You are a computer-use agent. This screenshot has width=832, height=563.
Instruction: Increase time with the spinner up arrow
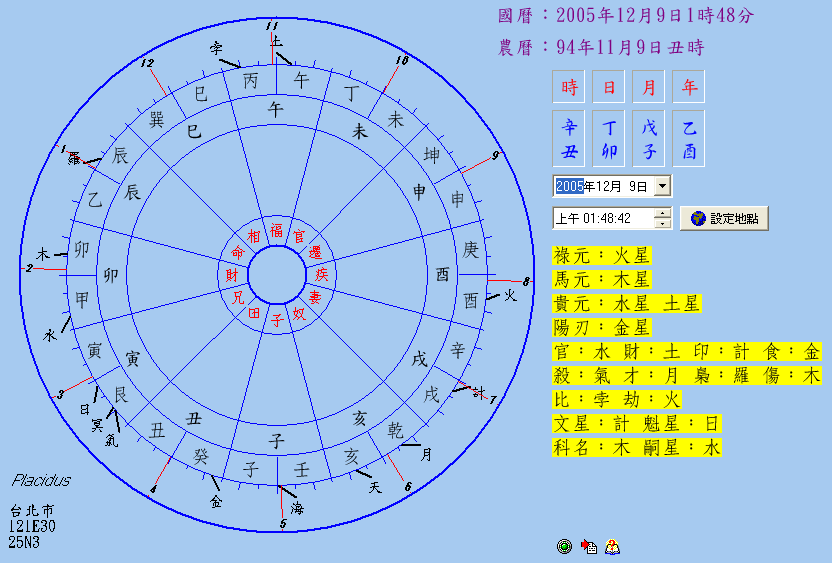point(662,213)
